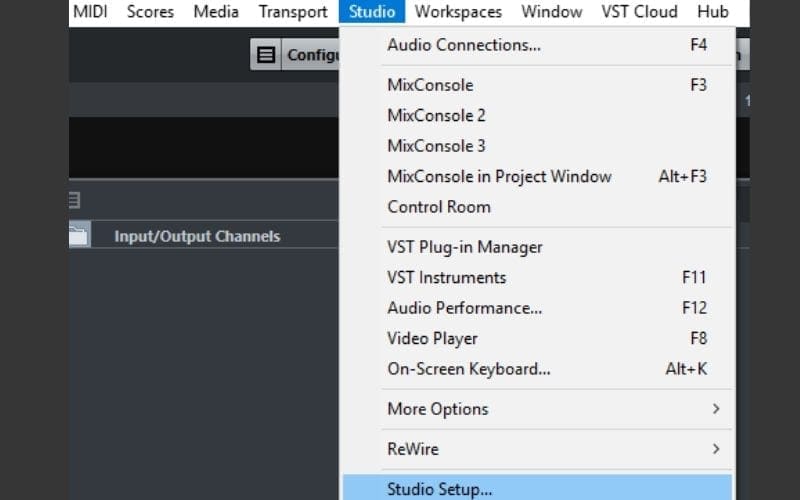Open the Workspaces menu
Viewport: 800px width, 500px height.
pos(458,11)
